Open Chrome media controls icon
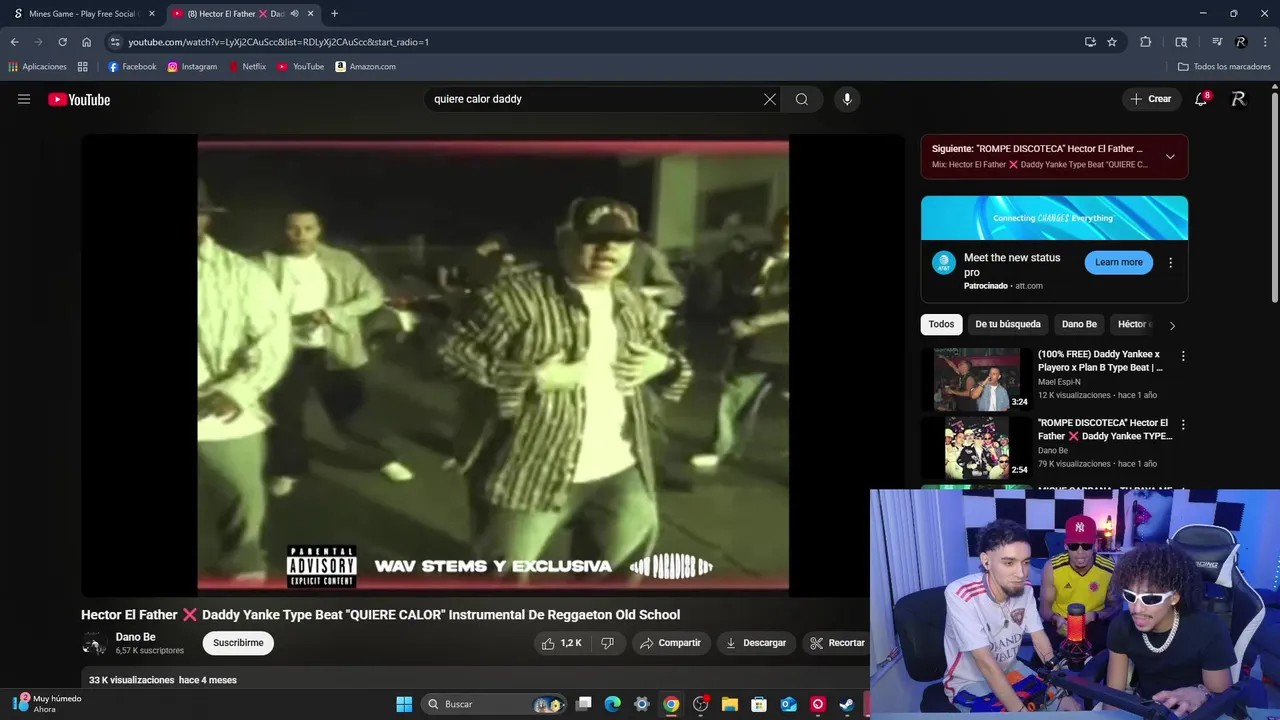This screenshot has width=1280, height=720. coord(1217,42)
